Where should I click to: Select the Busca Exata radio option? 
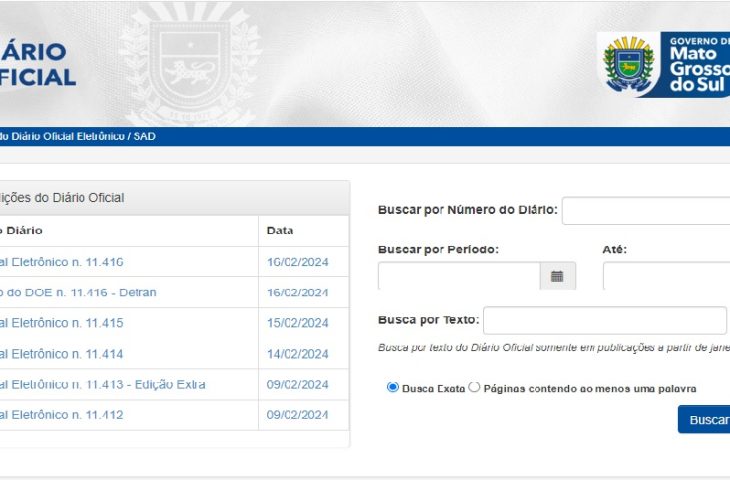pos(392,387)
